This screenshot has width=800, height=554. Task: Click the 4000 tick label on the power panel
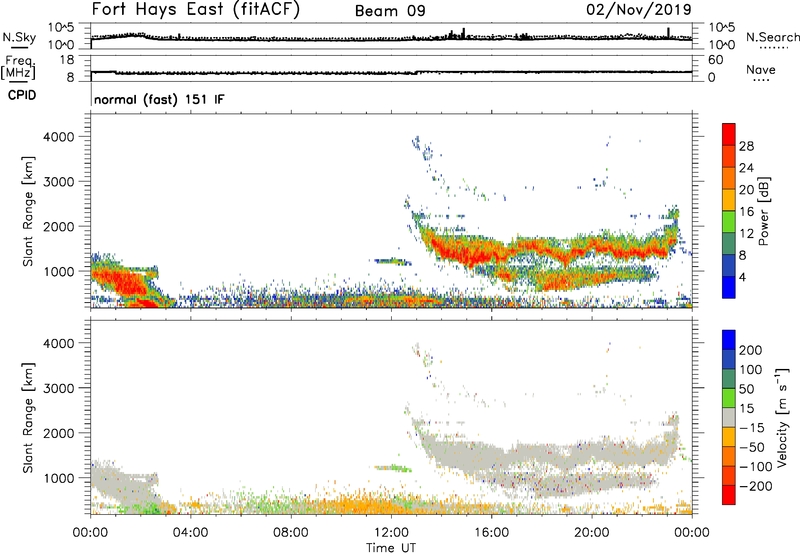(58, 137)
